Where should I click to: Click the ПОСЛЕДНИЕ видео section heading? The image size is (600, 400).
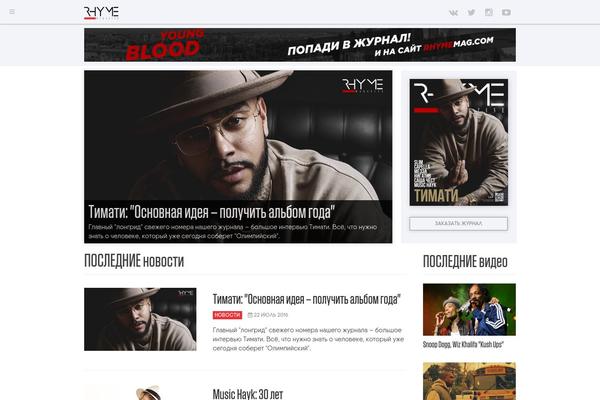(x=465, y=262)
